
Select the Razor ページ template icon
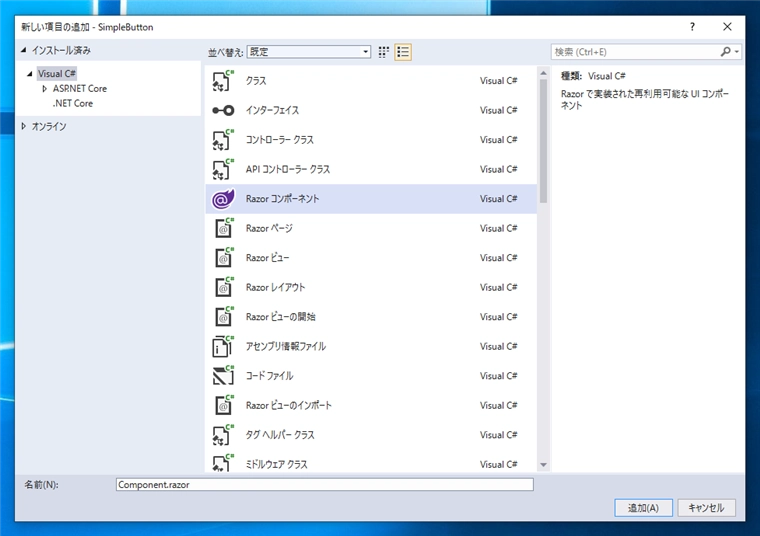(223, 228)
